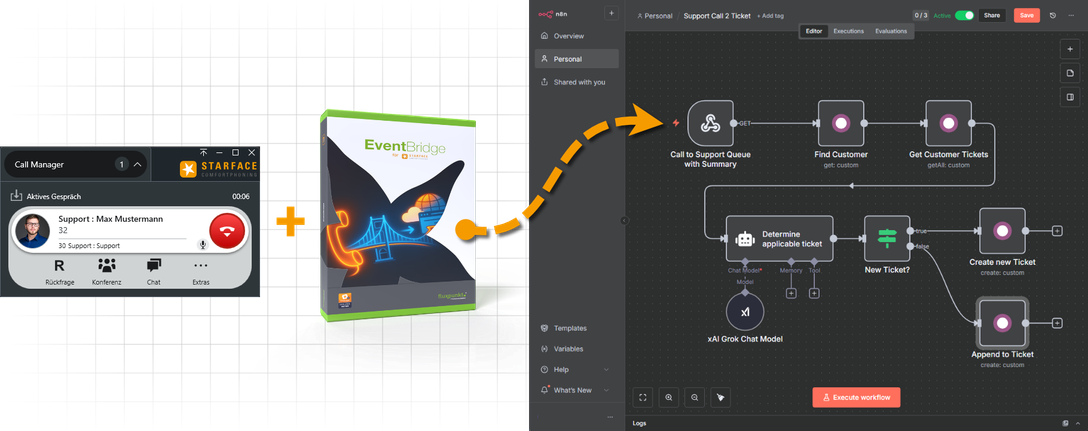Screen dimensions: 1088x431
Task: Open the side panel toggle on canvas
Action: pos(1069,97)
